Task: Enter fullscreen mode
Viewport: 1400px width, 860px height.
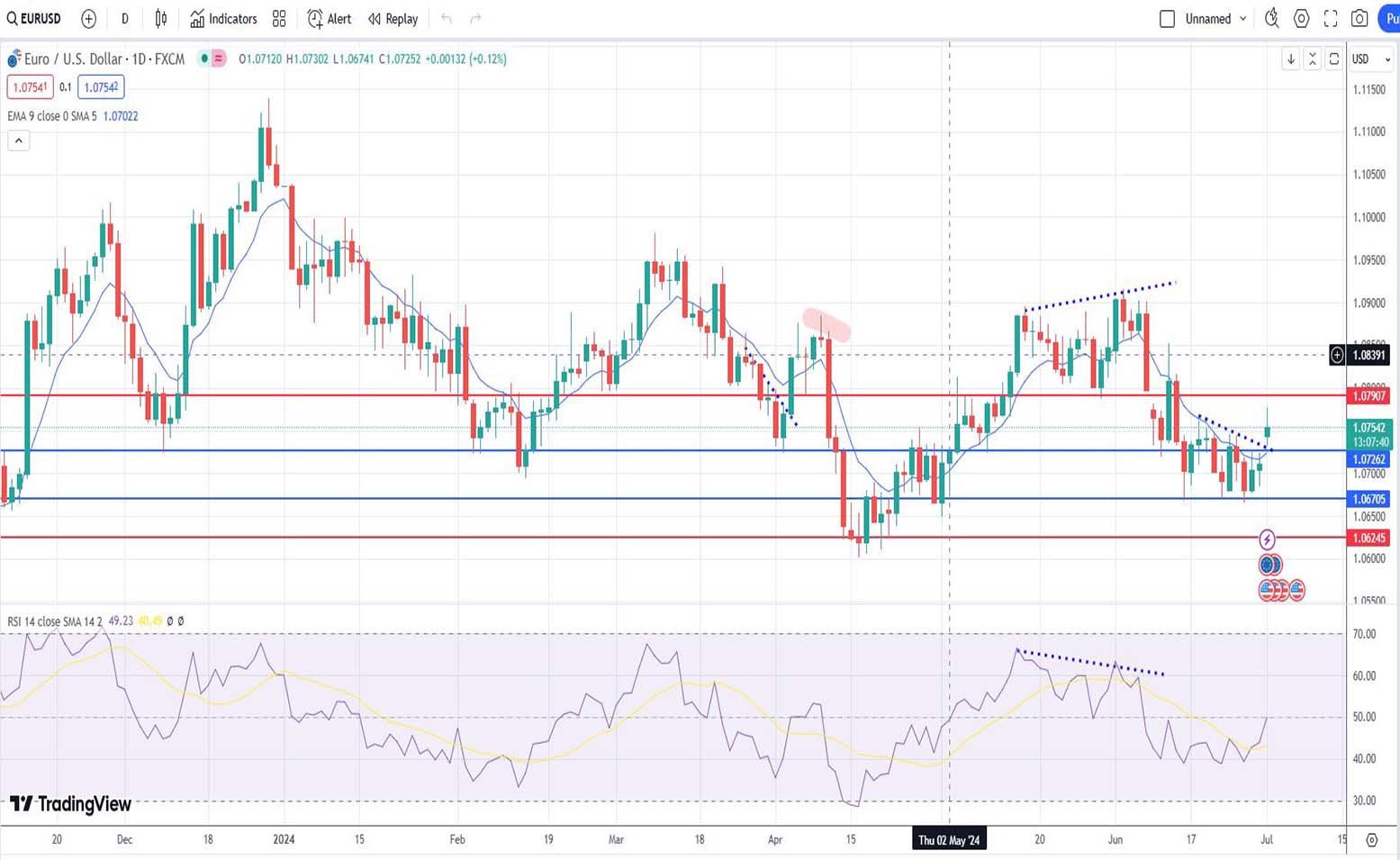Action: (1331, 18)
